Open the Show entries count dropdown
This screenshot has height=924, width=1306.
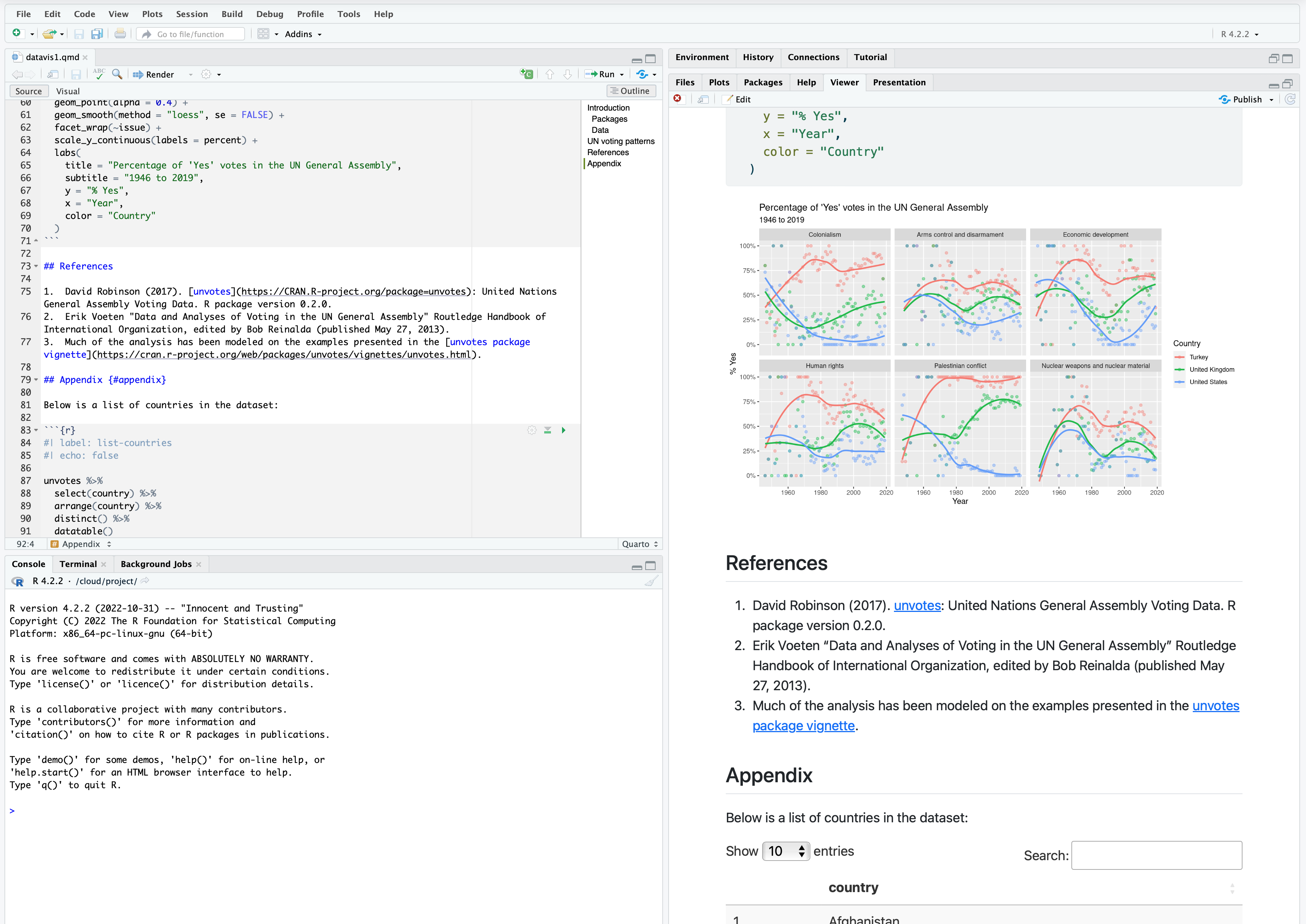point(786,851)
